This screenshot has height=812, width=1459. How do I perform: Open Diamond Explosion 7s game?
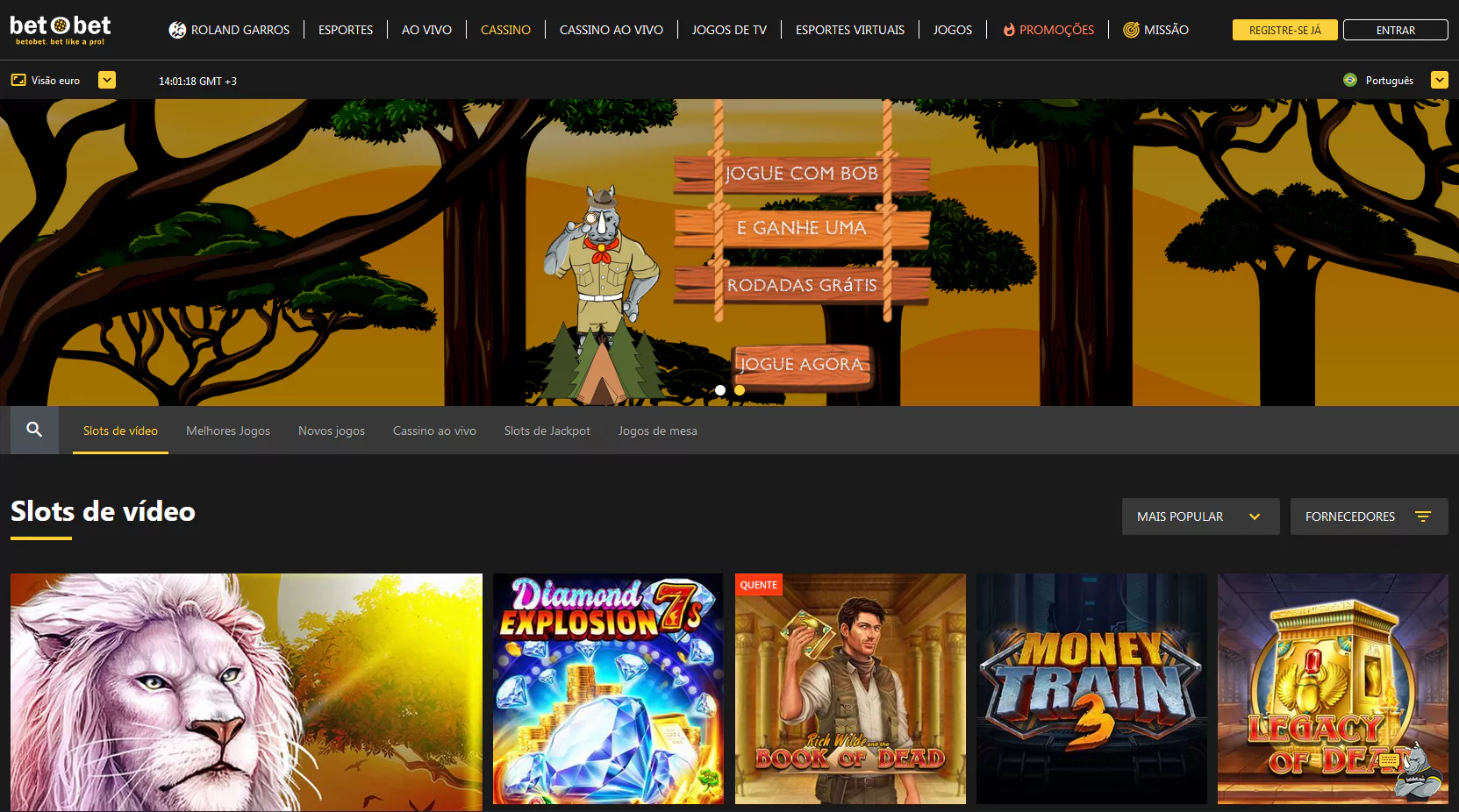pyautogui.click(x=608, y=689)
